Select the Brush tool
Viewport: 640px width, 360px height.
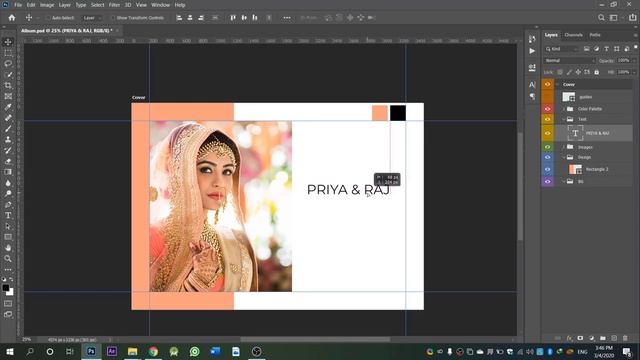click(8, 129)
